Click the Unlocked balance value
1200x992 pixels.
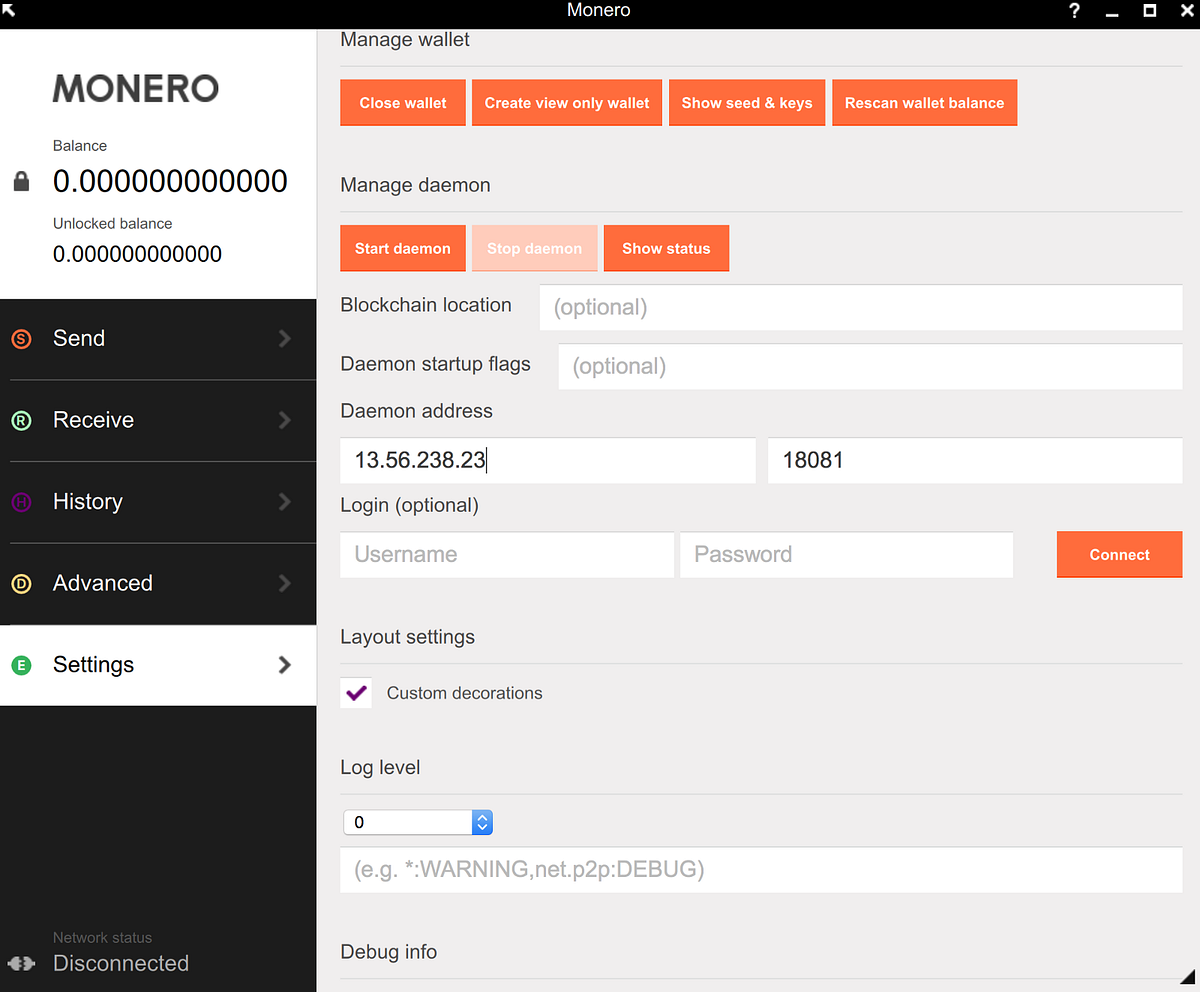click(x=137, y=254)
